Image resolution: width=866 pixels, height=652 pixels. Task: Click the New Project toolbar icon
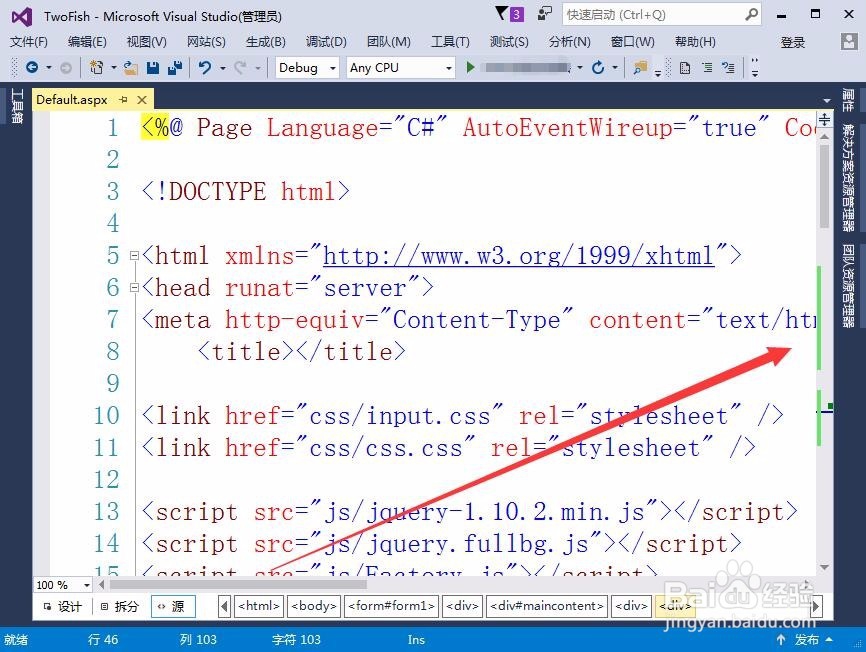(x=97, y=67)
